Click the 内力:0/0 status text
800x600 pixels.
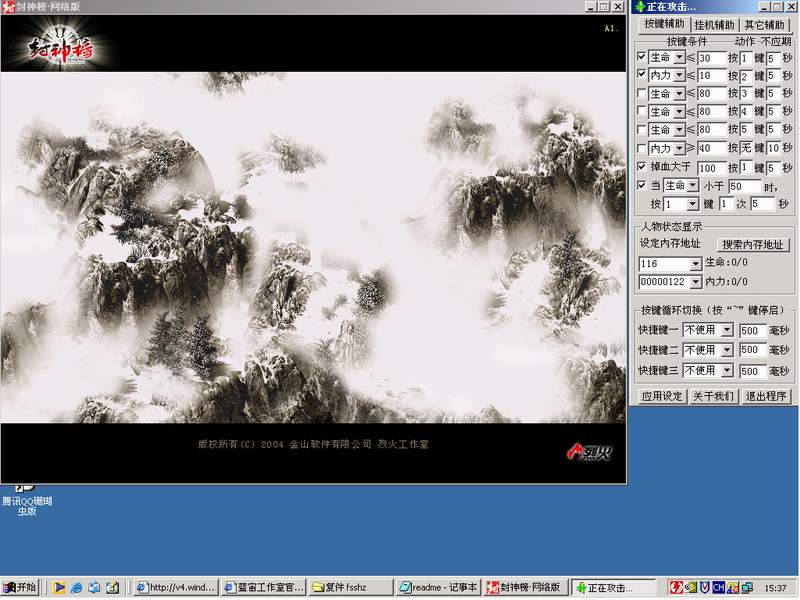coord(726,282)
